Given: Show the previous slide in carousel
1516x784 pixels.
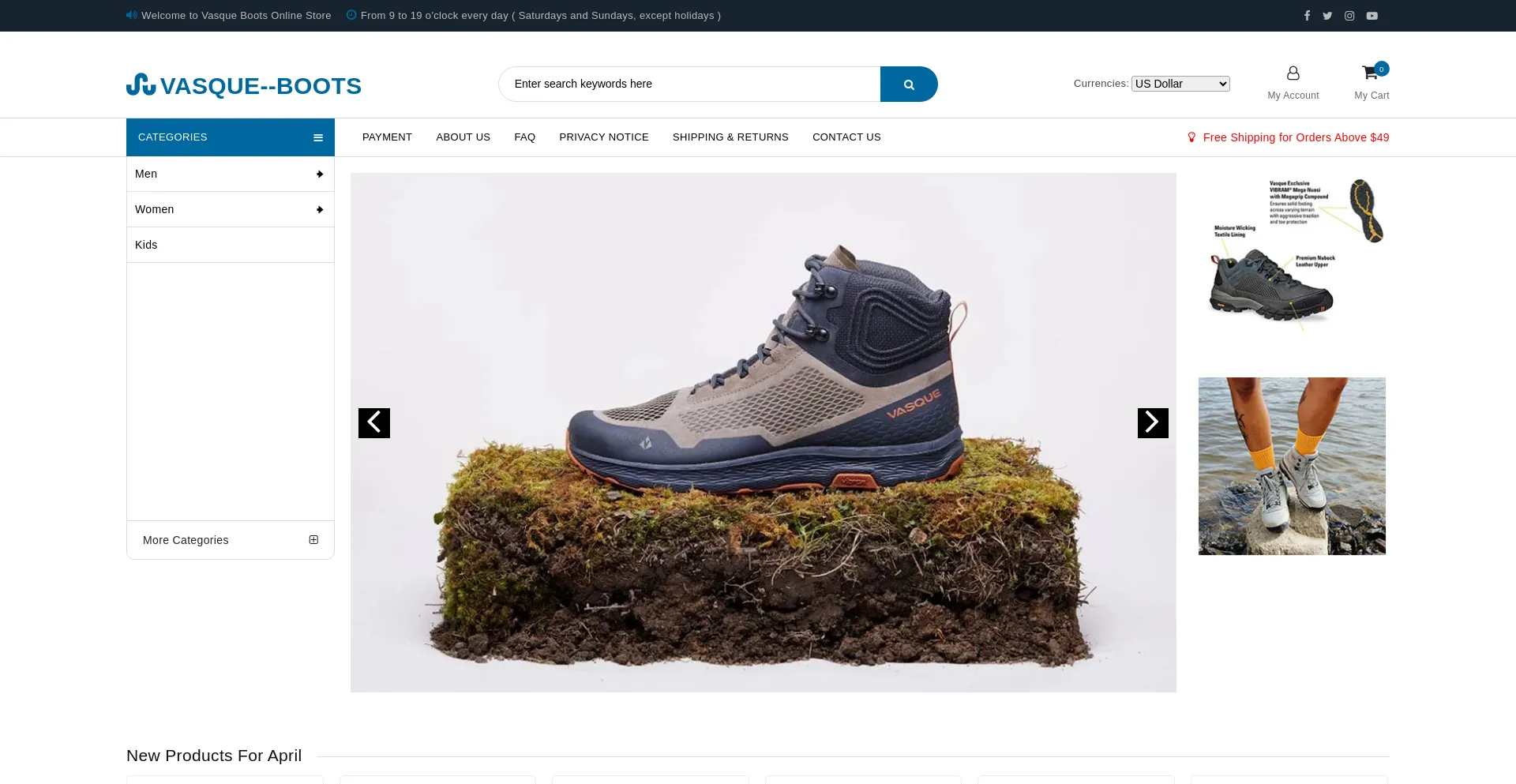Looking at the screenshot, I should 374,423.
